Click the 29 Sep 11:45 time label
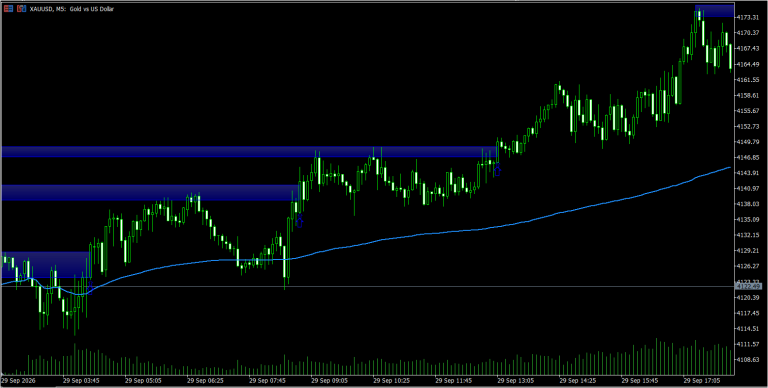This screenshot has height=388, width=768. tap(454, 380)
